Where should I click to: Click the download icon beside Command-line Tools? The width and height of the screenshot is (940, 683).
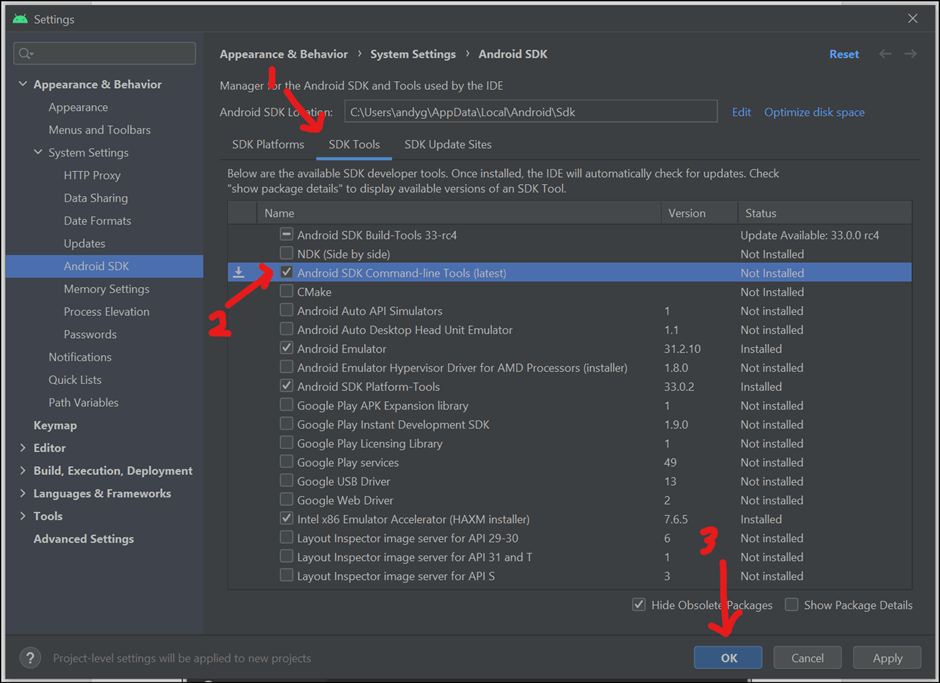(x=239, y=273)
